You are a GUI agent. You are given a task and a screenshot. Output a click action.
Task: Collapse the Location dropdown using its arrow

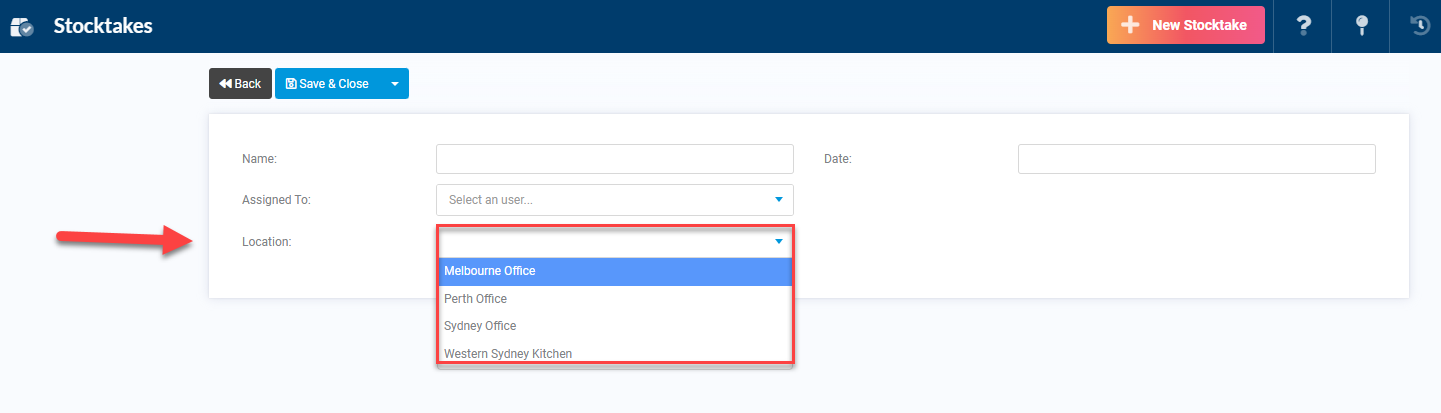pos(778,242)
